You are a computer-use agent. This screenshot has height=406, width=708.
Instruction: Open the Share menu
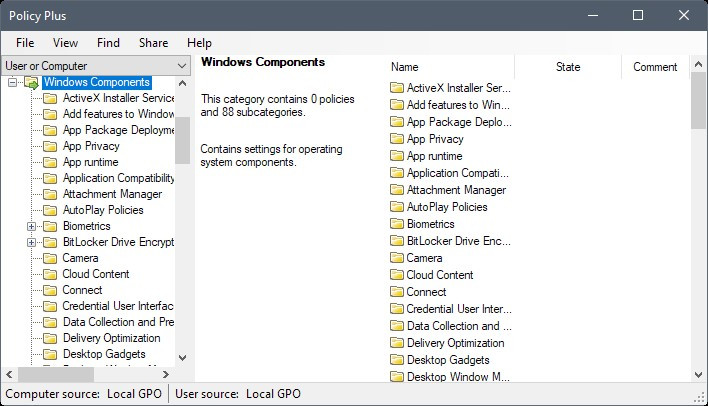tap(154, 43)
